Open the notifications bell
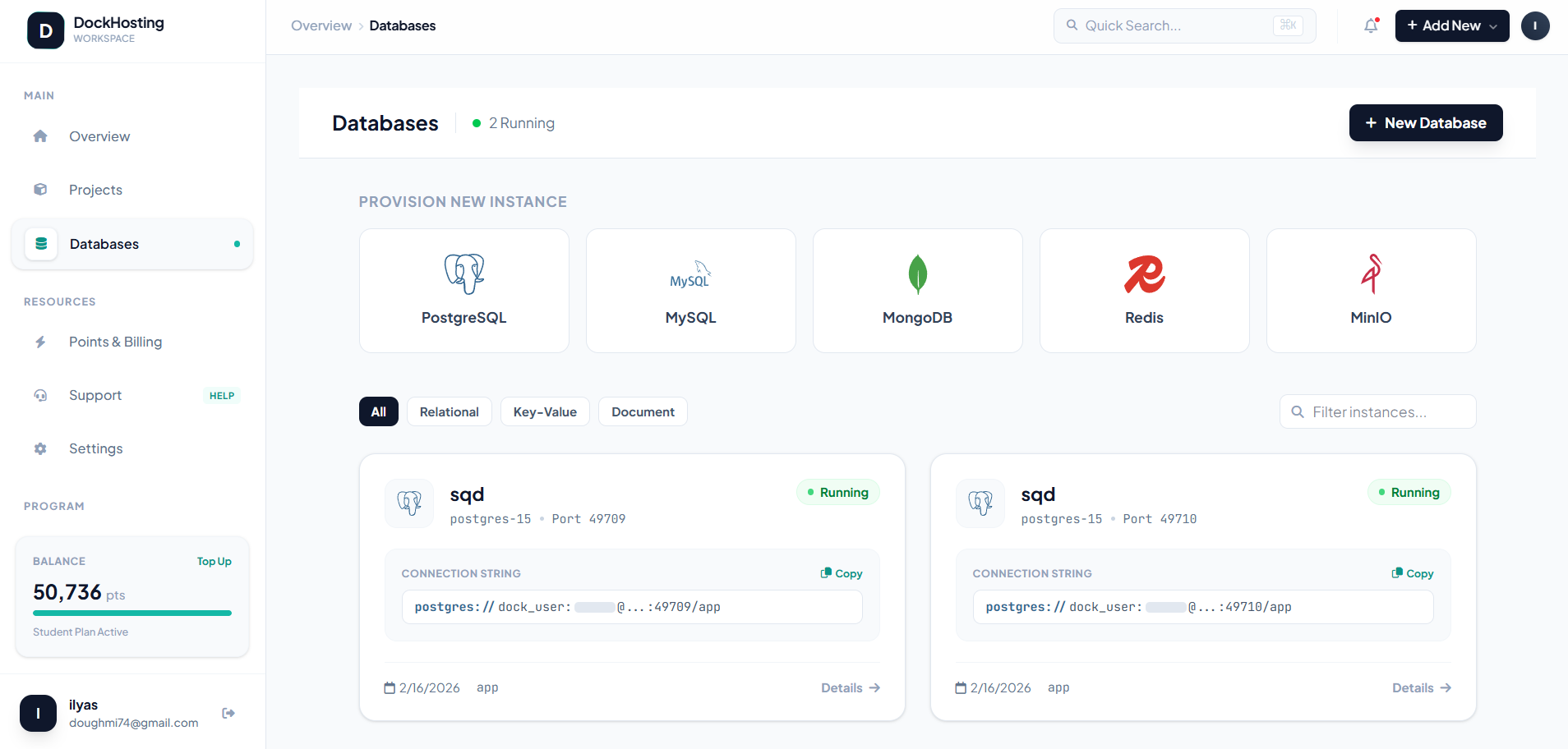 click(x=1370, y=25)
